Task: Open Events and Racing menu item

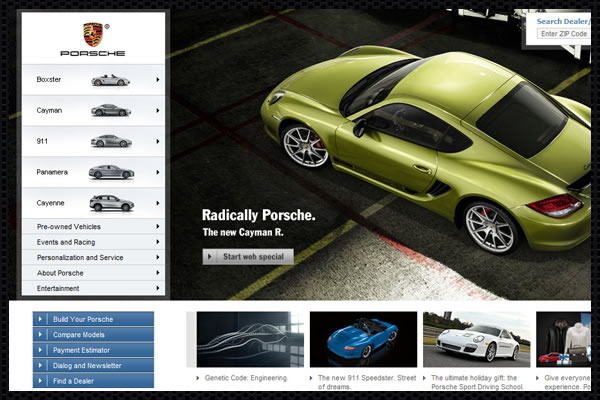Action: 93,242
